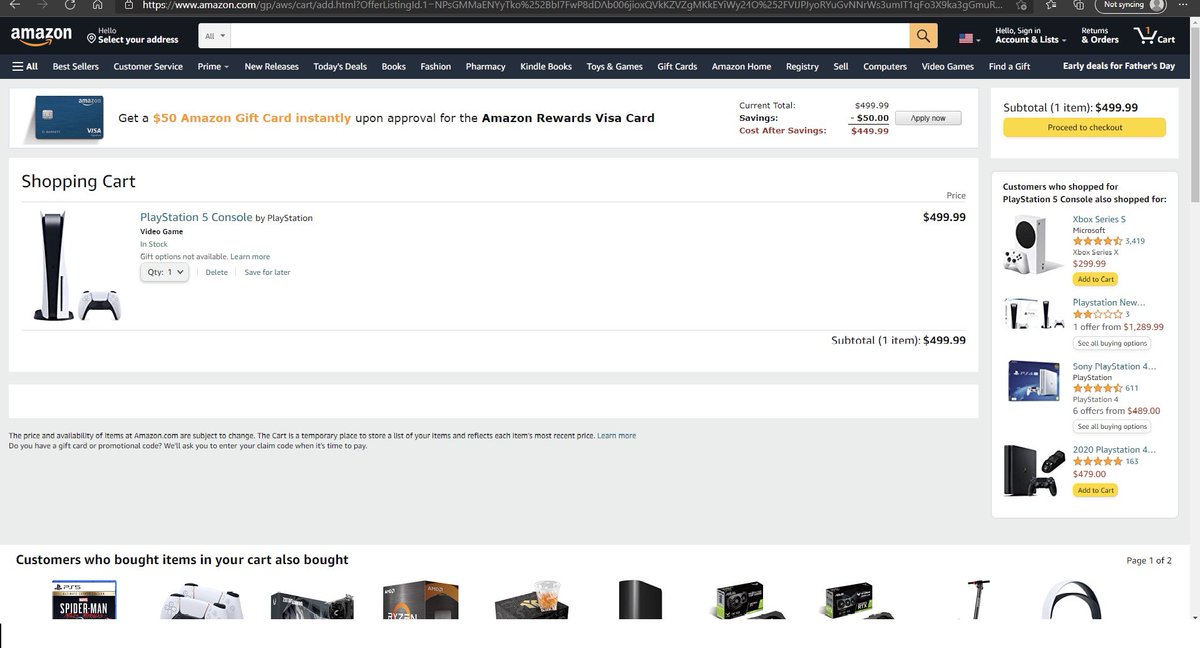The image size is (1200, 648).
Task: Open Select your address location picker
Action: (x=133, y=36)
